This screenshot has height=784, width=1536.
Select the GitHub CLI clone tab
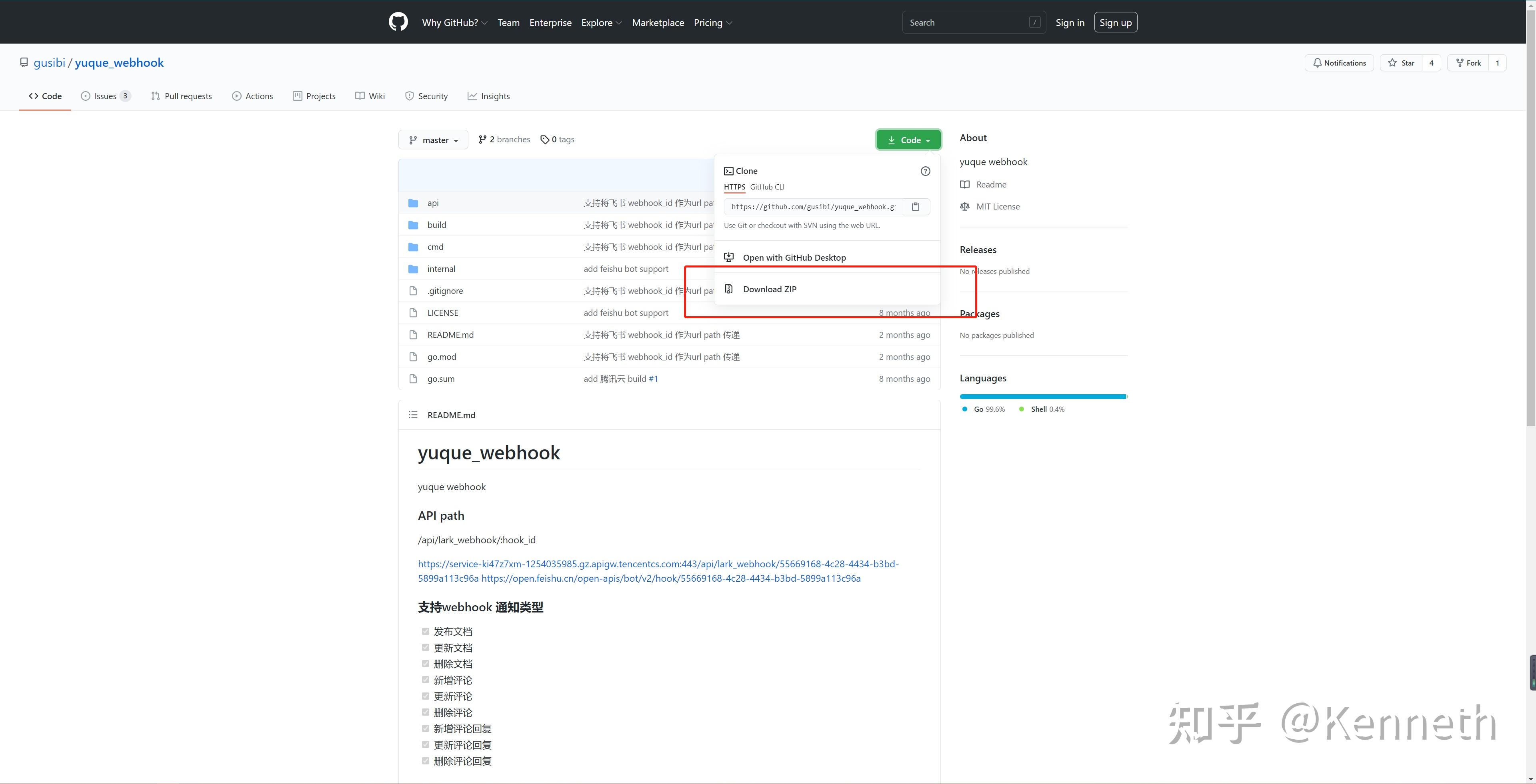click(767, 187)
